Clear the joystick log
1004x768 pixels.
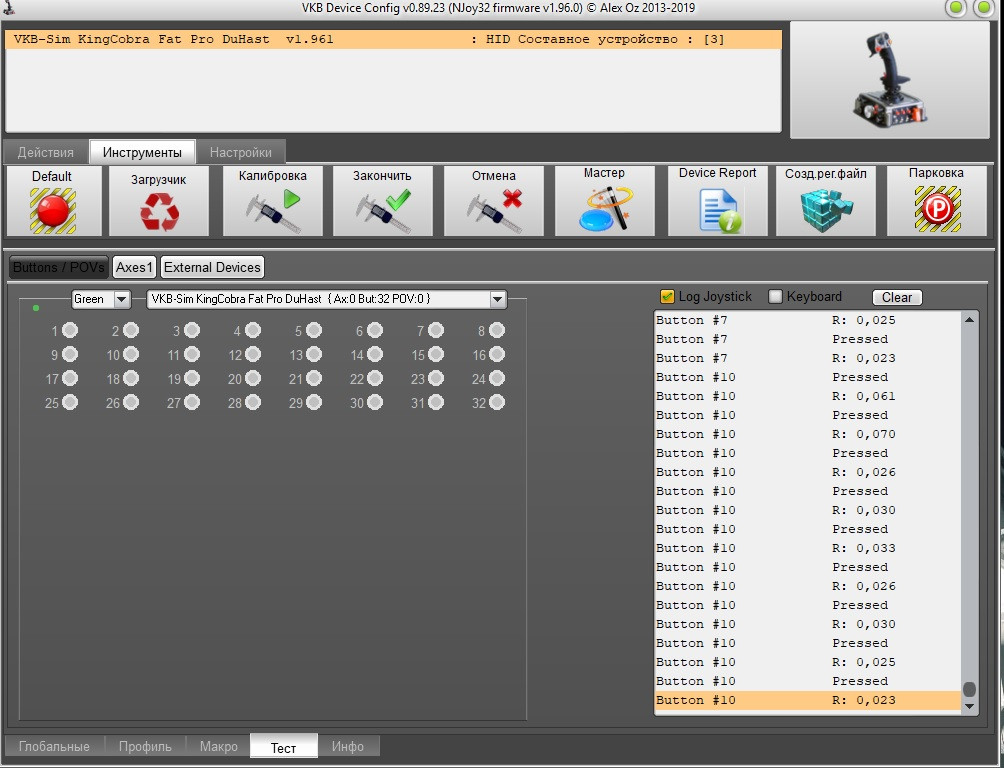coord(897,297)
